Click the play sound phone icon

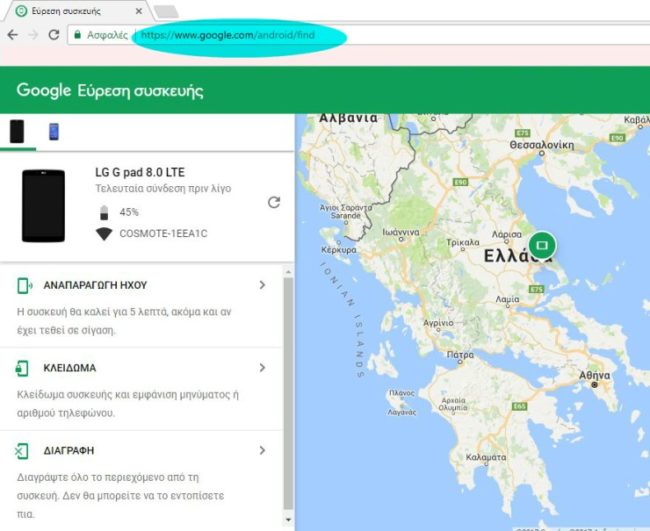click(x=23, y=286)
